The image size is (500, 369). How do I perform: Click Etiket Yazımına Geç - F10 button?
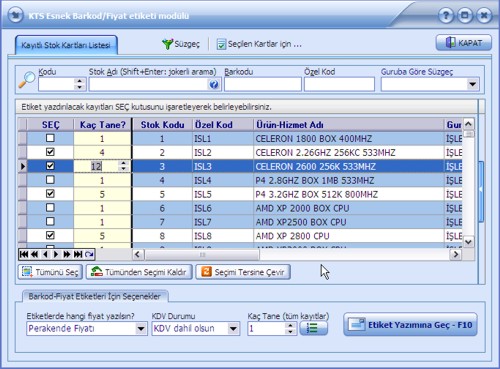click(x=410, y=324)
